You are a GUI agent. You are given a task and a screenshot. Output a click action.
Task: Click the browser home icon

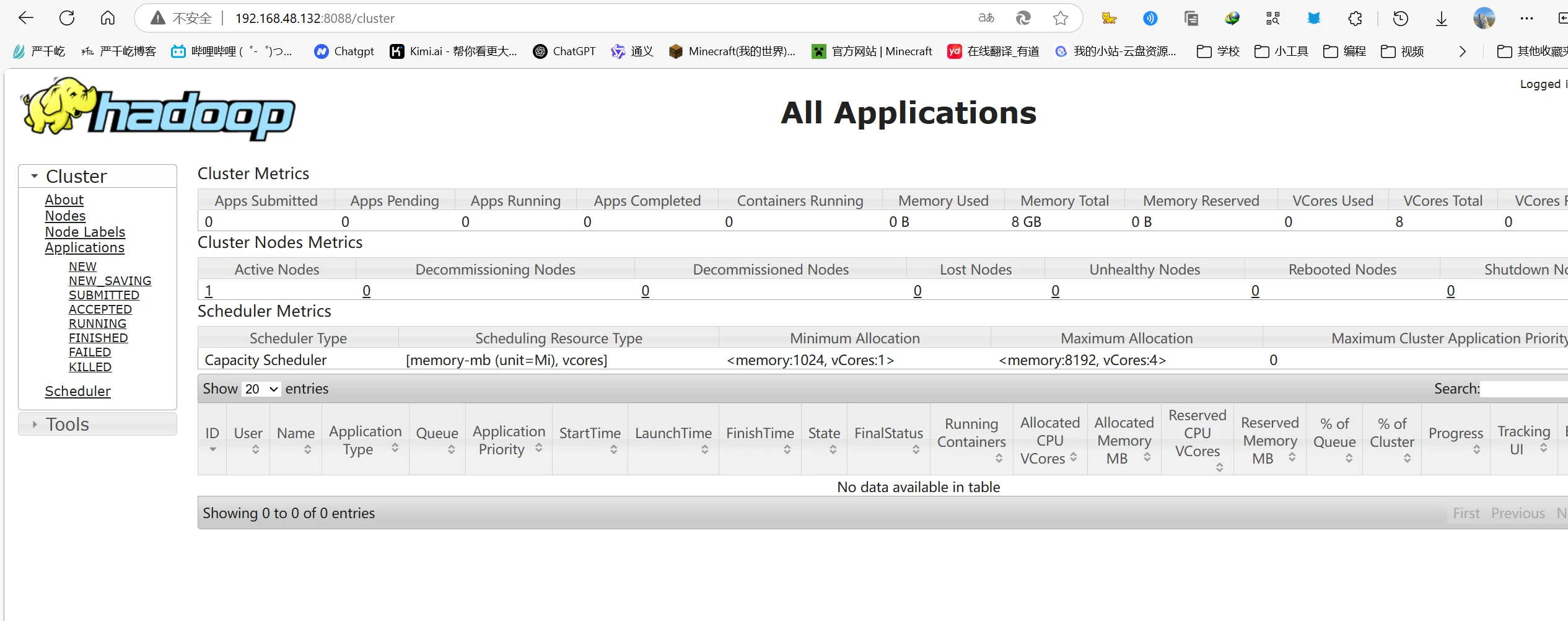point(108,18)
